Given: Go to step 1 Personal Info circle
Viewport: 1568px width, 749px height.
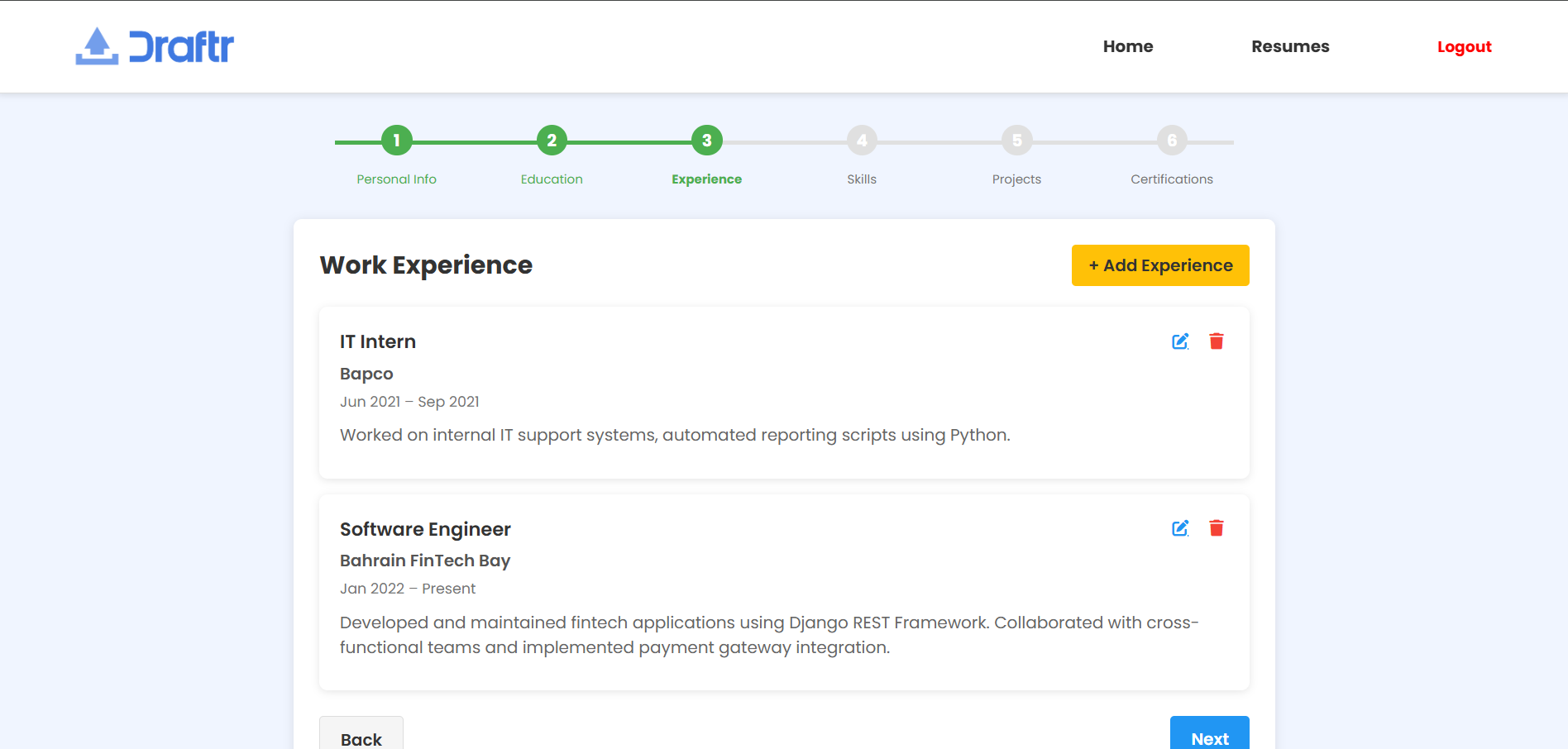Looking at the screenshot, I should (397, 141).
